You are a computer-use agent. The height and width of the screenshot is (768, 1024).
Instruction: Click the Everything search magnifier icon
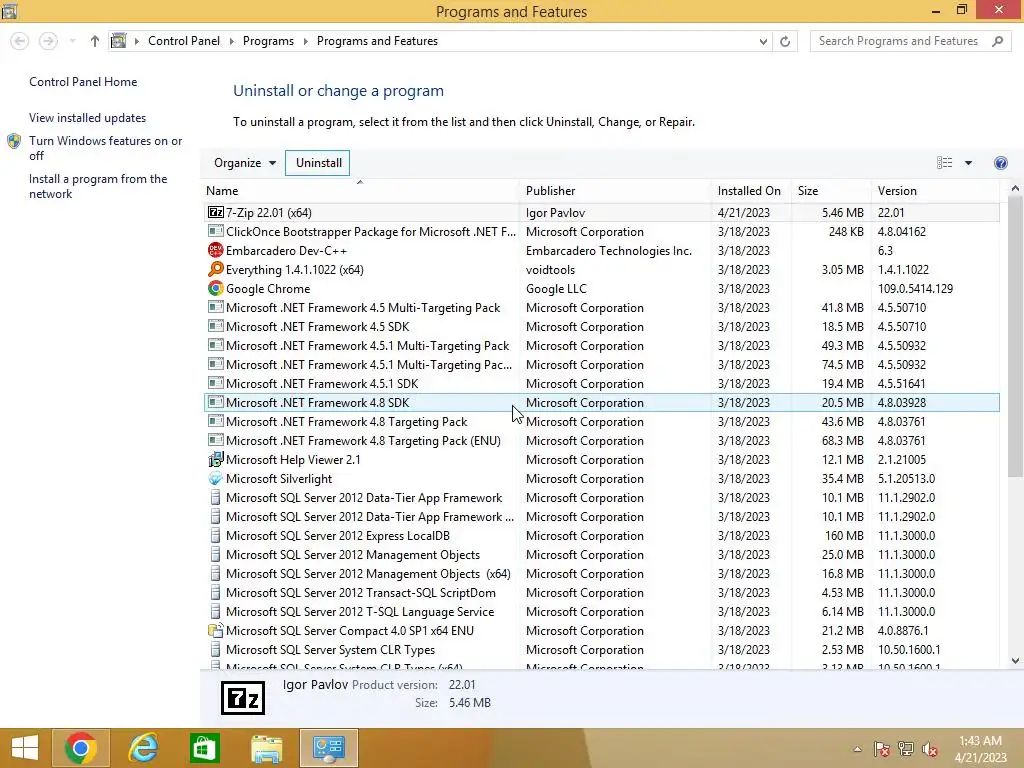216,269
